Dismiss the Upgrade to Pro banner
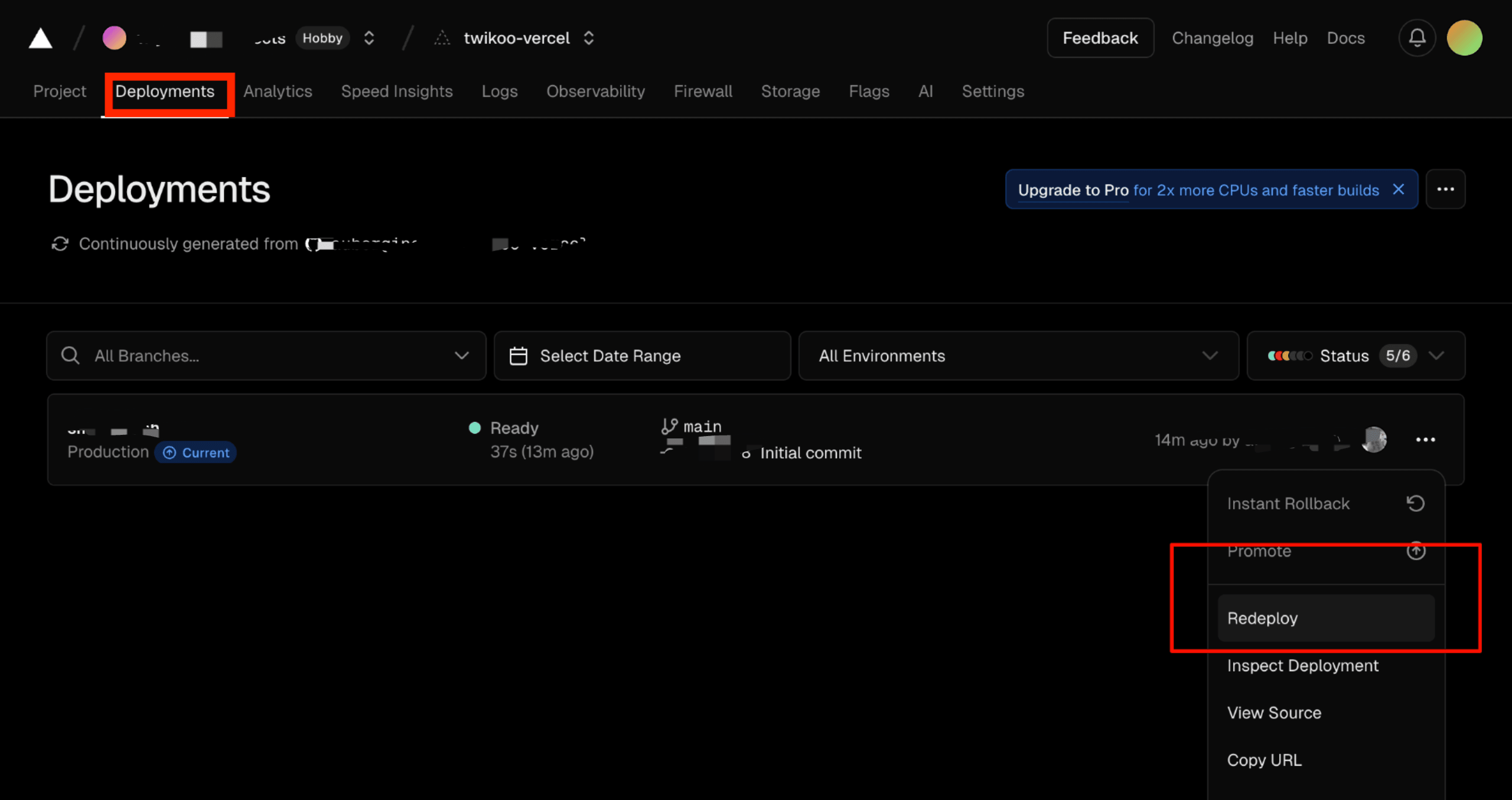Viewport: 1512px width, 800px height. coord(1398,190)
